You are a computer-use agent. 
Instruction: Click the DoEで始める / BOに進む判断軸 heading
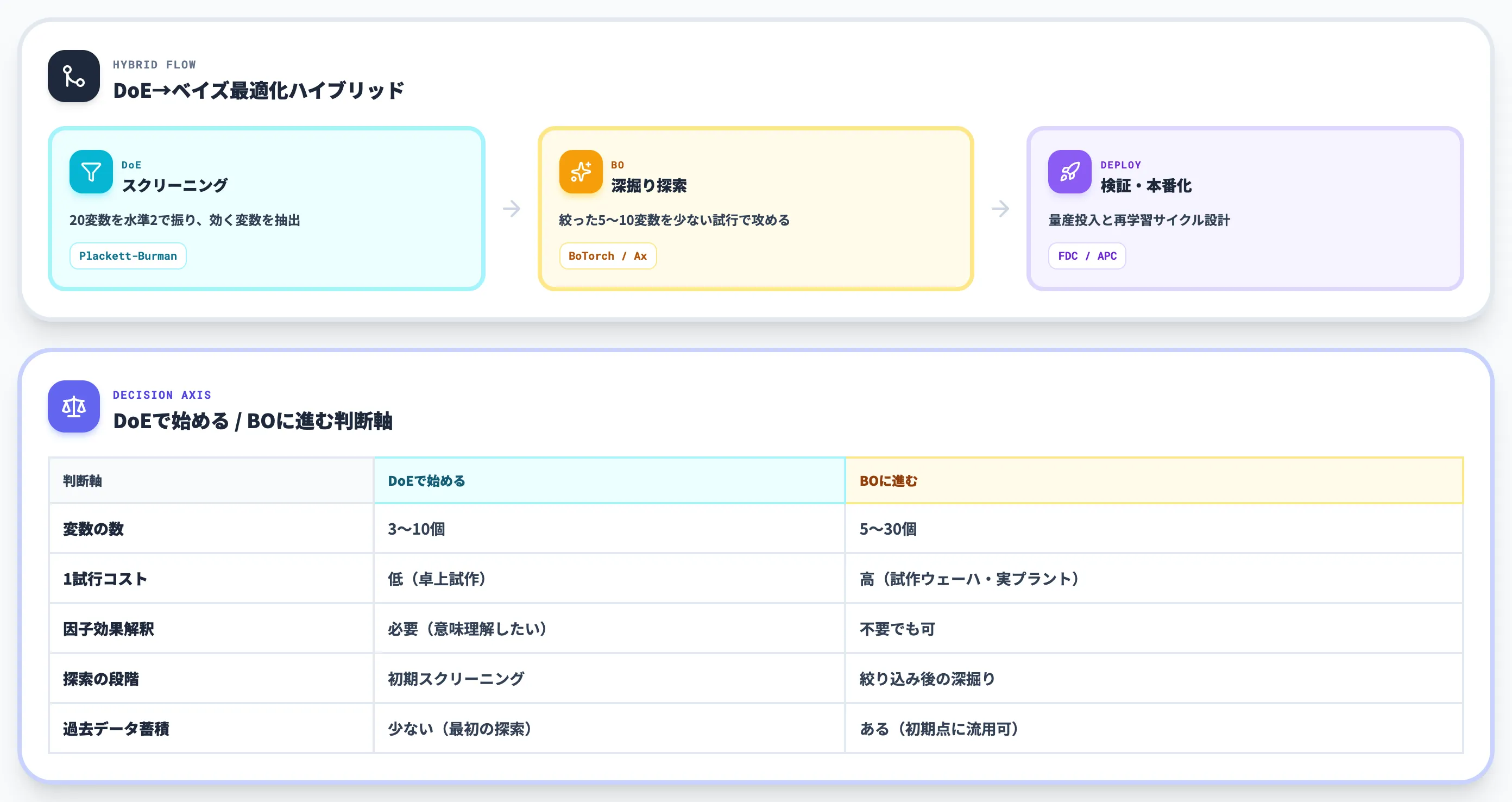pyautogui.click(x=253, y=421)
